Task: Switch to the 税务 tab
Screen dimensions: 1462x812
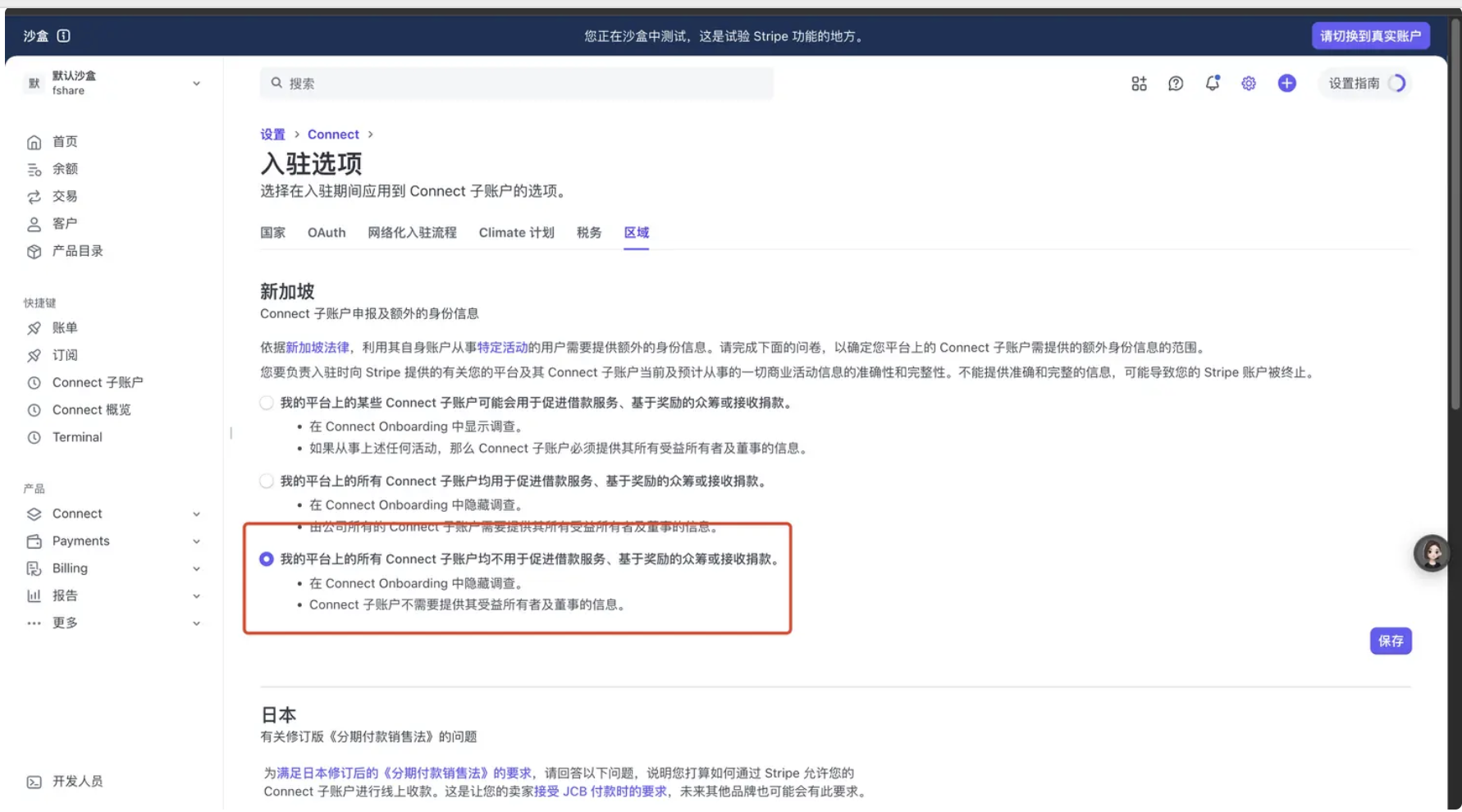Action: coord(589,233)
